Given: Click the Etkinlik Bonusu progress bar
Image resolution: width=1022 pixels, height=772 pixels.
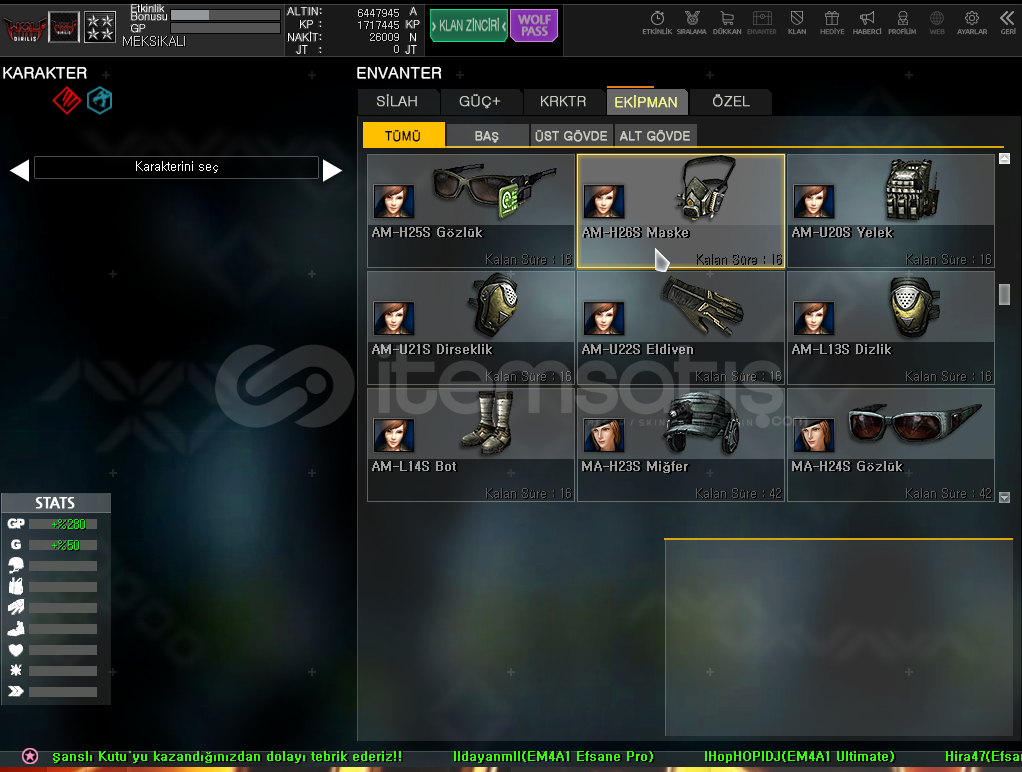Looking at the screenshot, I should [225, 14].
